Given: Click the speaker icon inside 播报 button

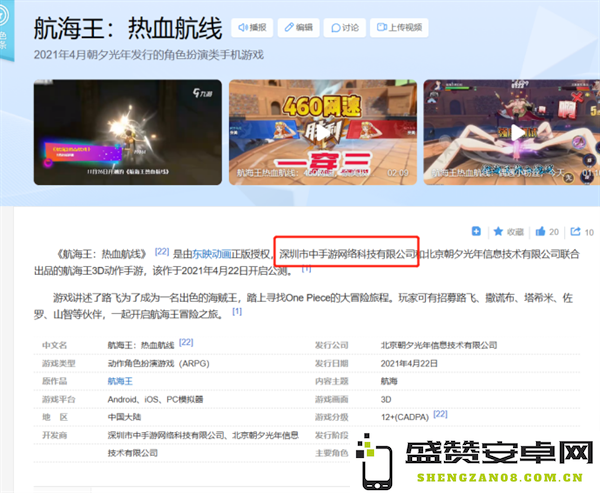Looking at the screenshot, I should pyautogui.click(x=243, y=28).
